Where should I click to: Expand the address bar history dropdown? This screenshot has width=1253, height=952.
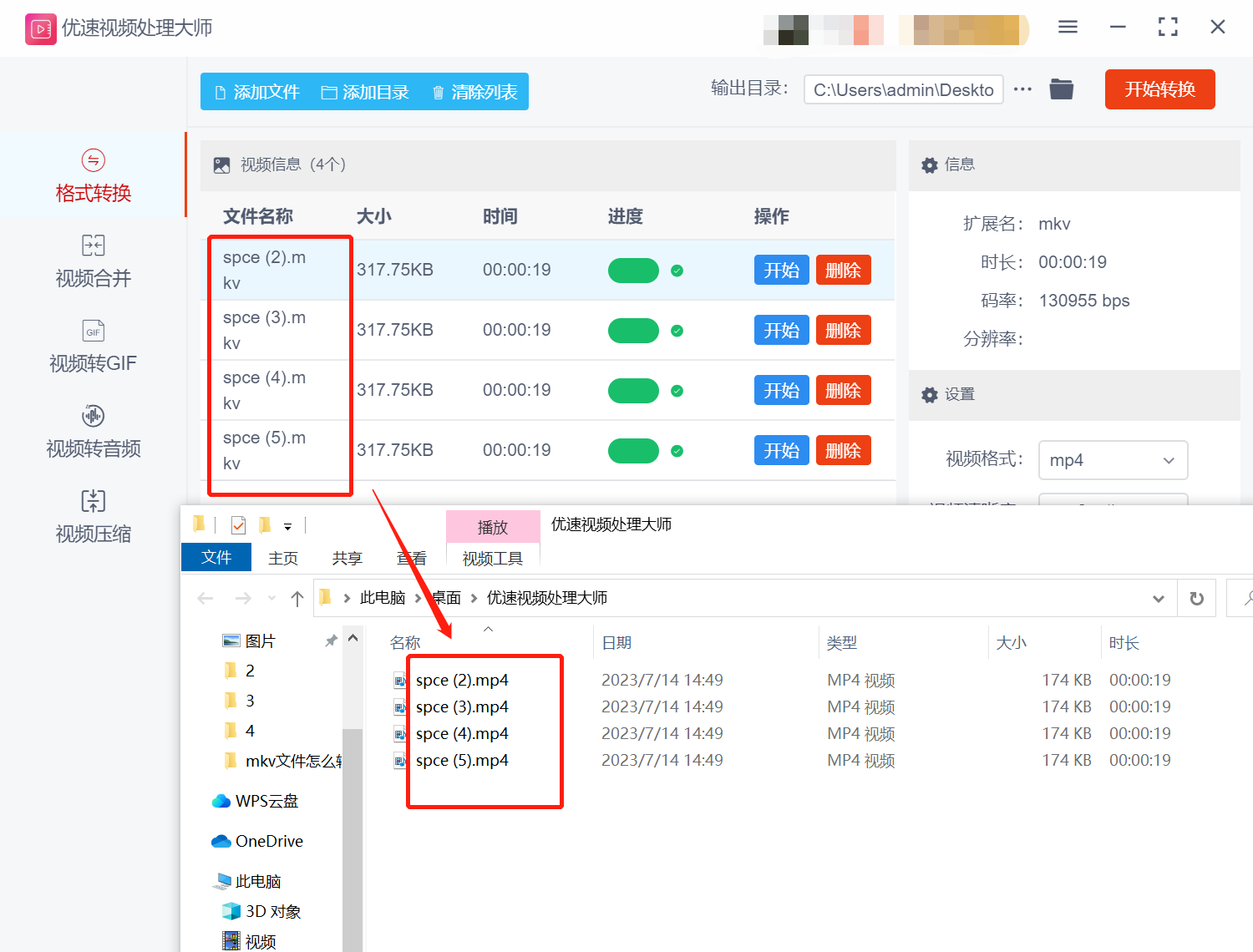pyautogui.click(x=1159, y=598)
